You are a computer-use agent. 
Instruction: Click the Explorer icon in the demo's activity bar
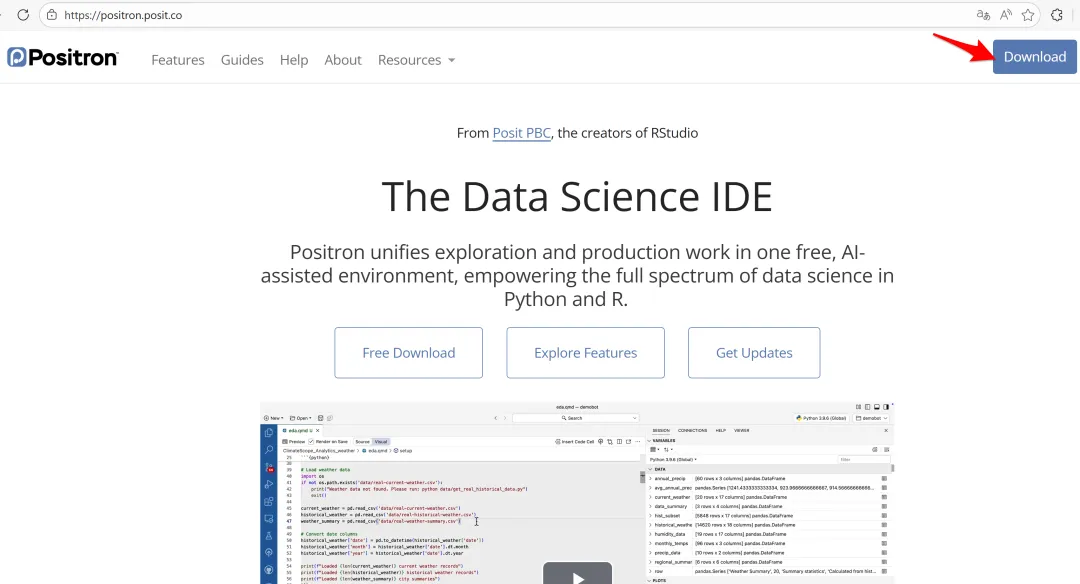point(269,432)
